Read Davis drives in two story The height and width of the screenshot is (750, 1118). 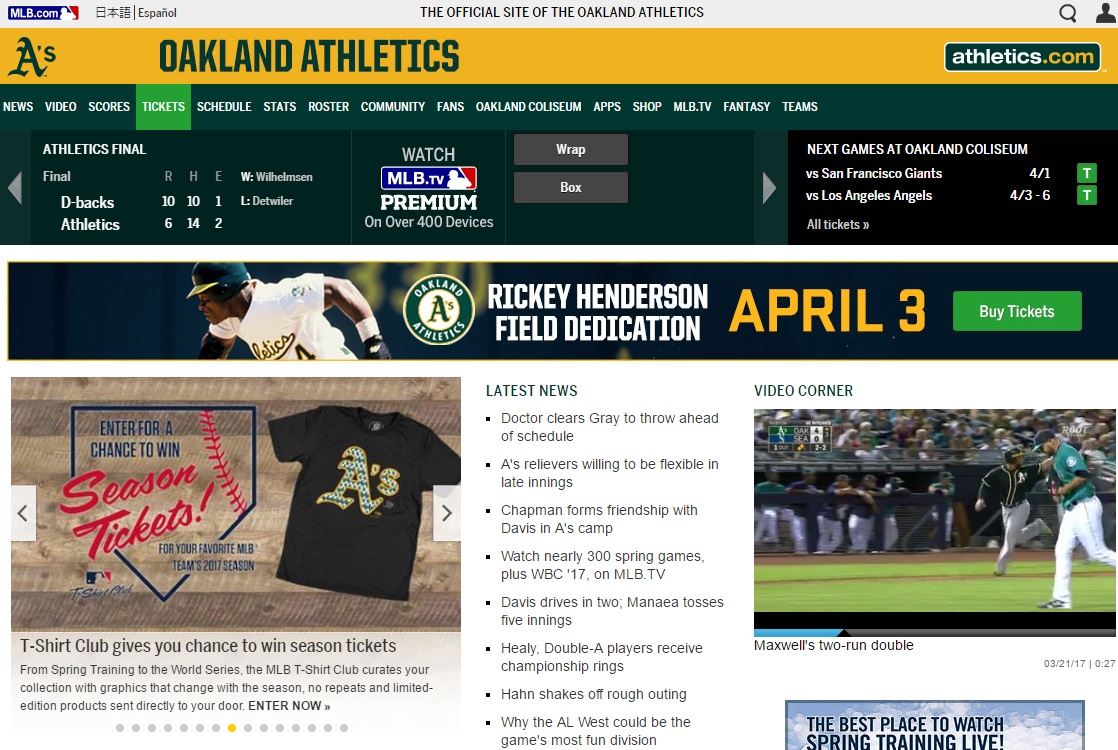(612, 611)
